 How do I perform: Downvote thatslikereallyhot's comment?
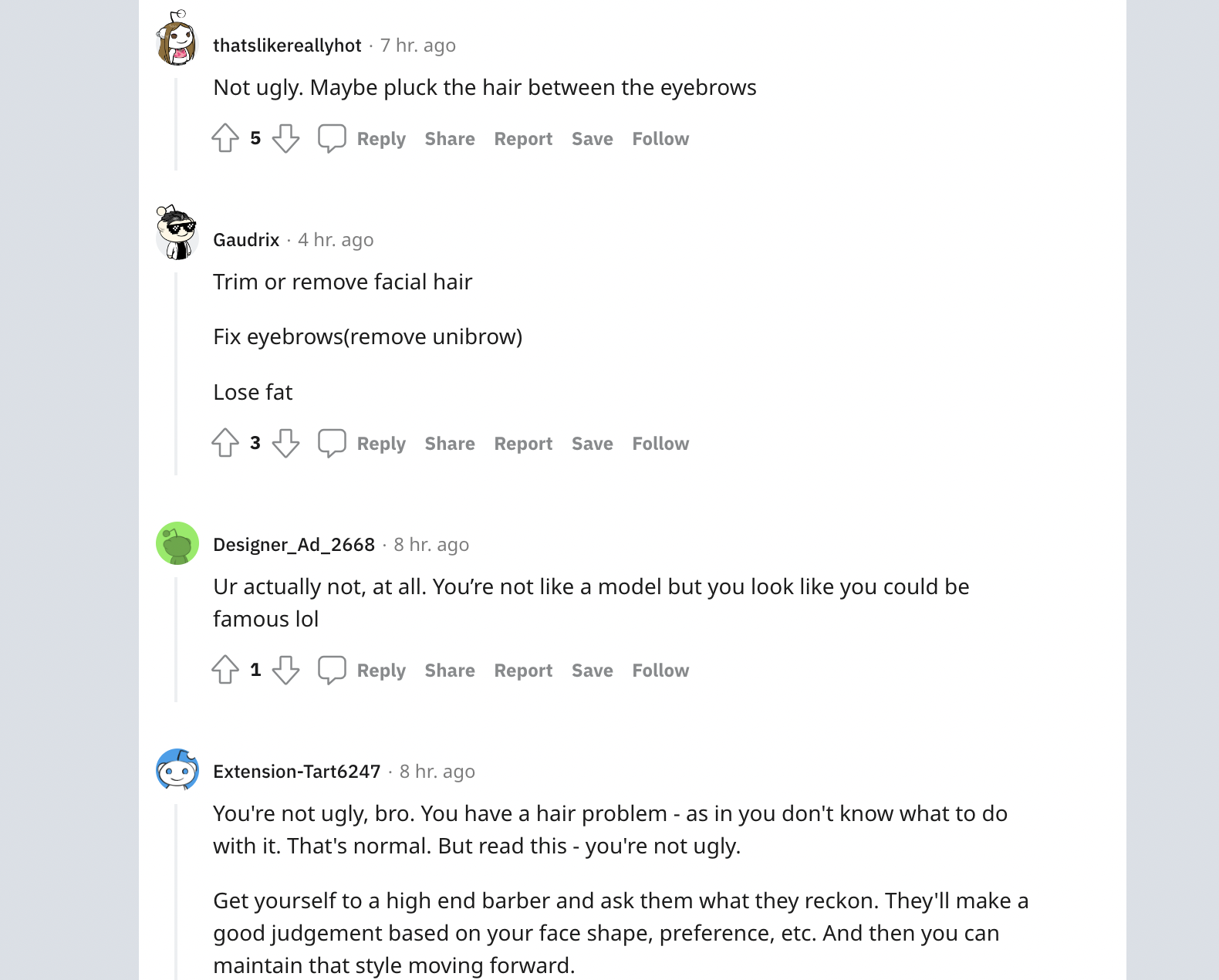click(285, 138)
